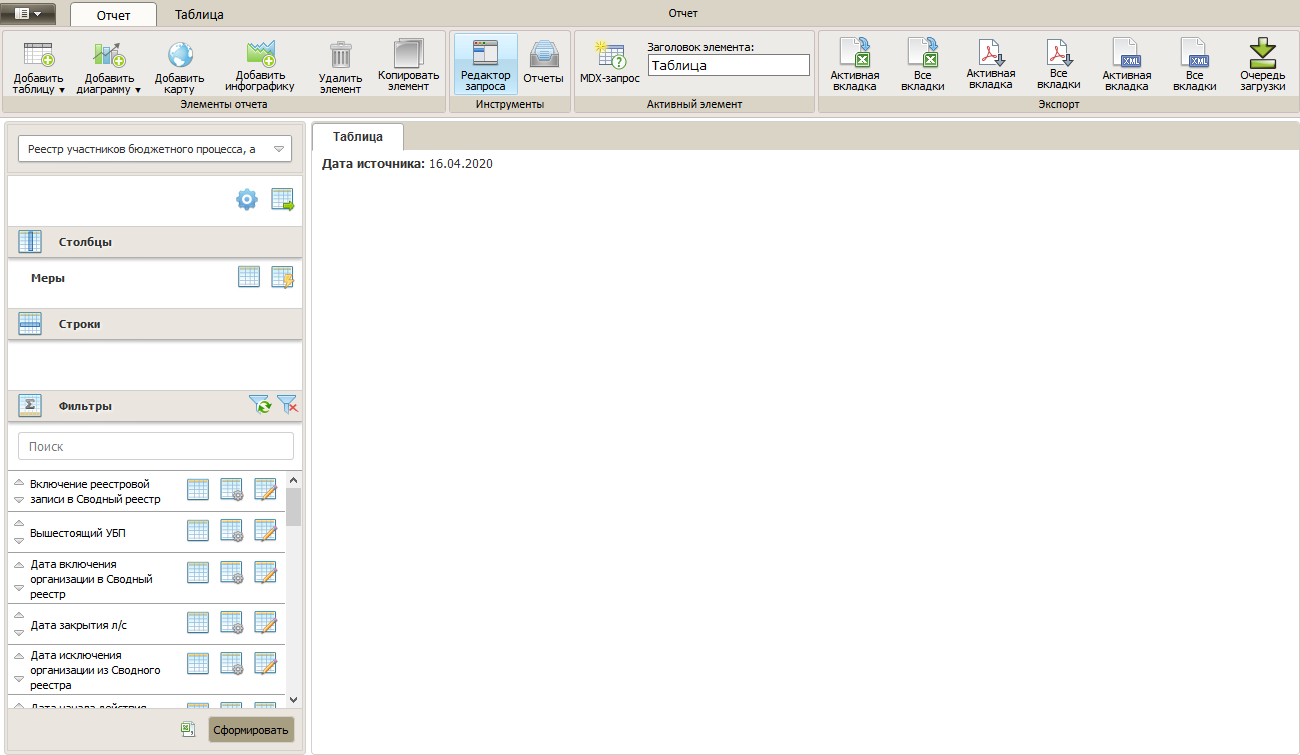Export Все вкладки to XML
Viewport: 1300px width, 755px height.
click(x=1194, y=65)
